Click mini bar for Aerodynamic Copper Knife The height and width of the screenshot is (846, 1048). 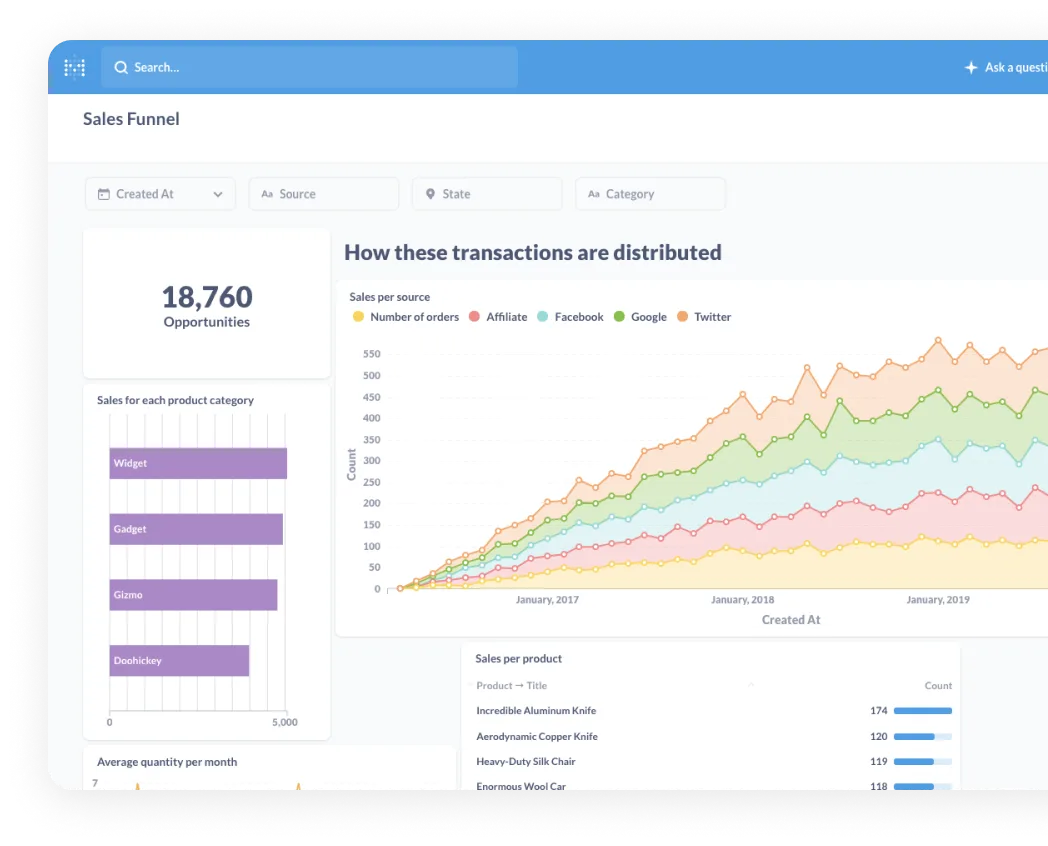(x=923, y=736)
